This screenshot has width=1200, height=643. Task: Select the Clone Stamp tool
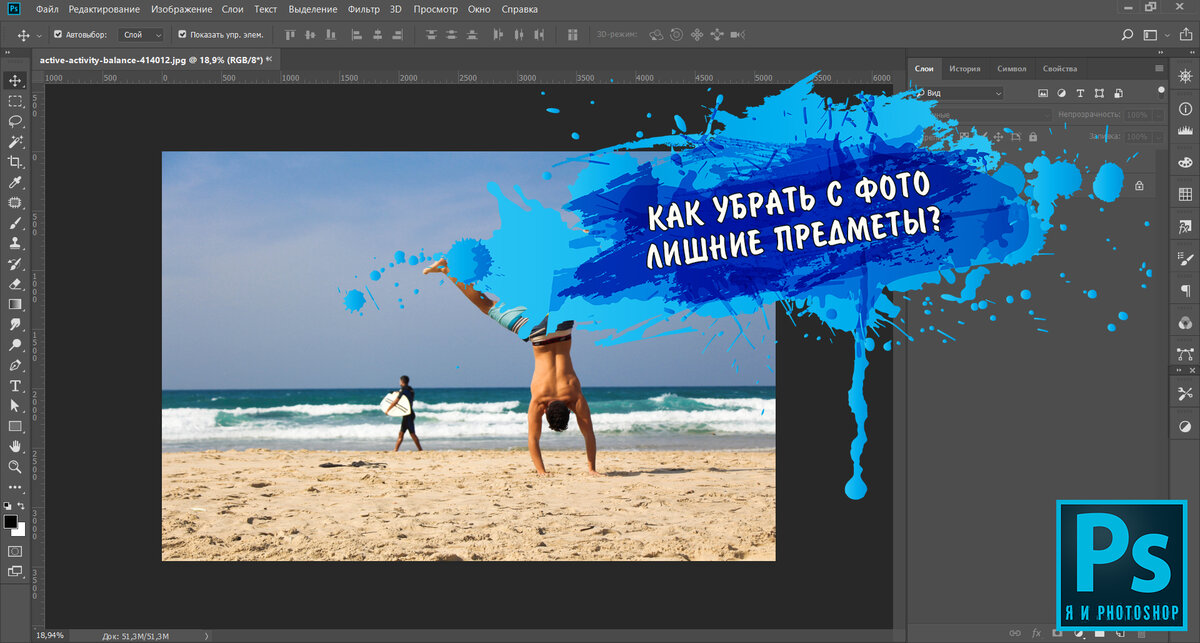pos(15,243)
